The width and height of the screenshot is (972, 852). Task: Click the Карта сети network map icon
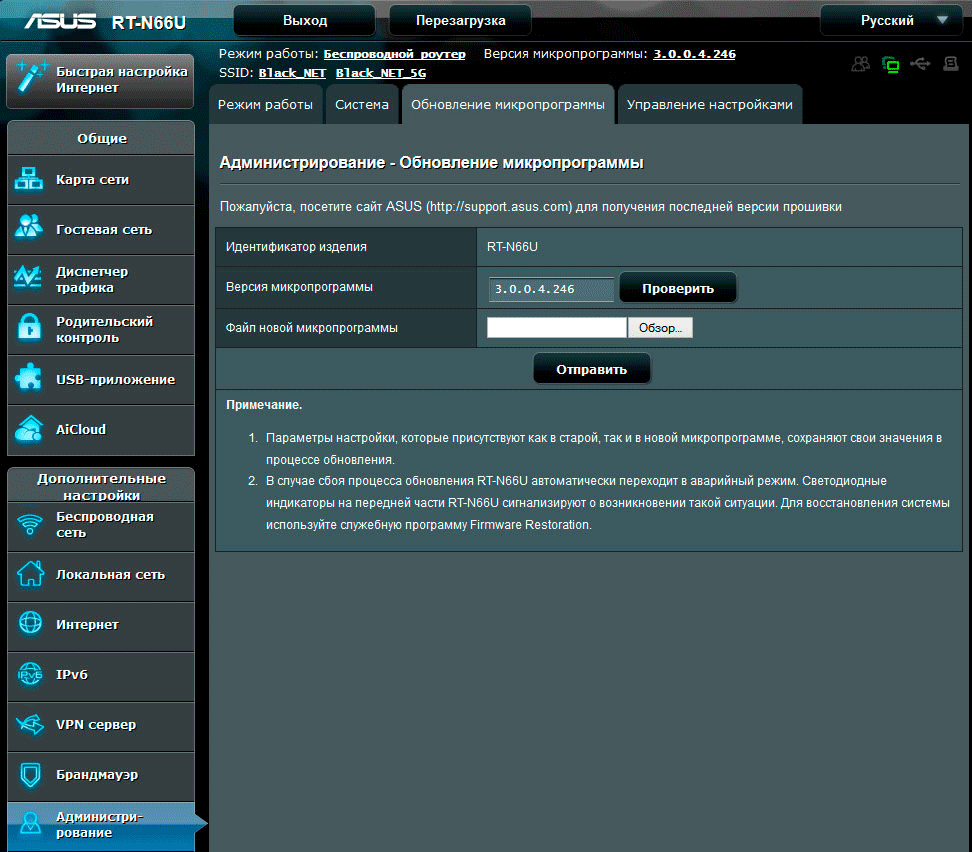tap(29, 179)
